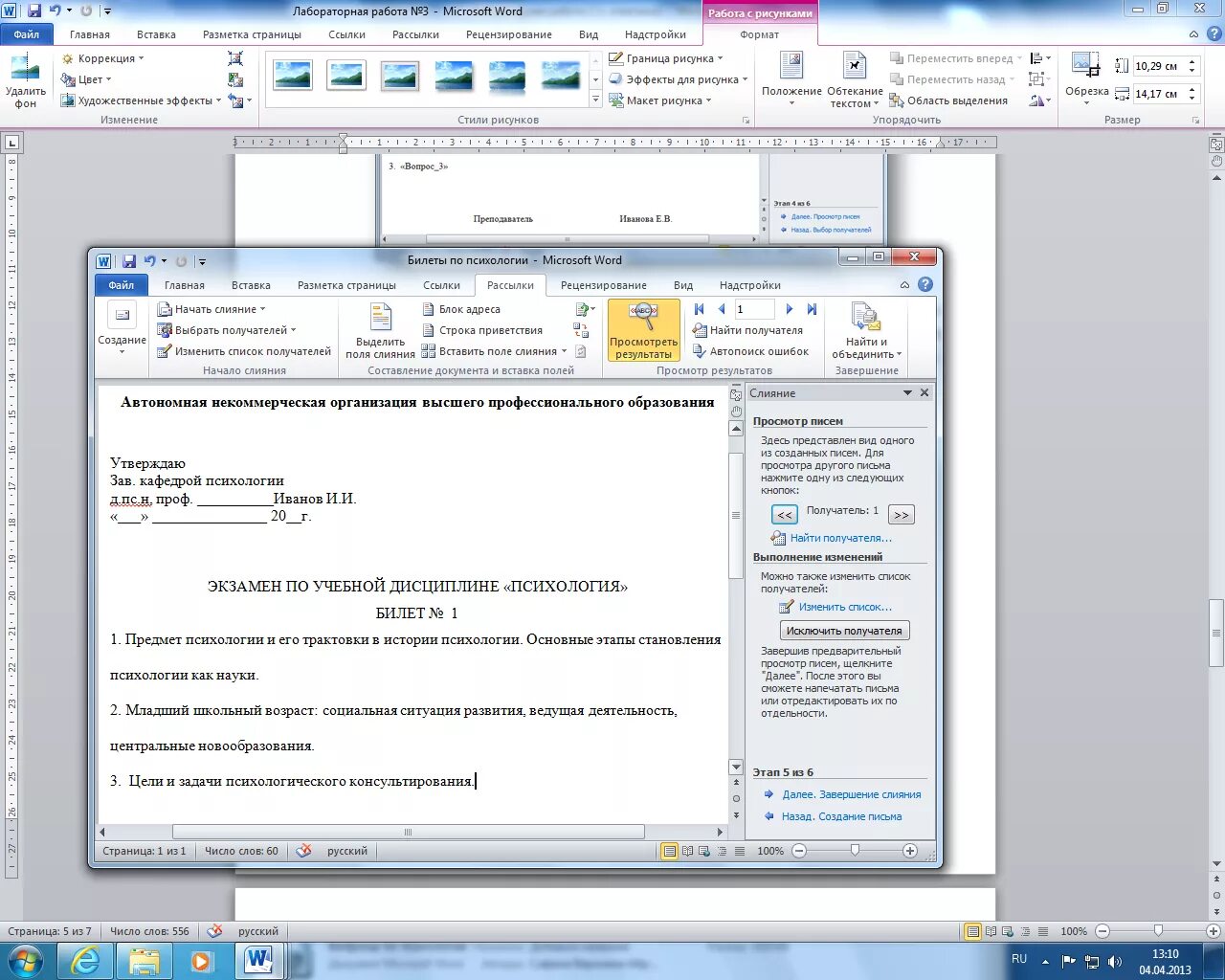Insert a Строка приветствия greeting line
The height and width of the screenshot is (980, 1225).
click(x=487, y=329)
